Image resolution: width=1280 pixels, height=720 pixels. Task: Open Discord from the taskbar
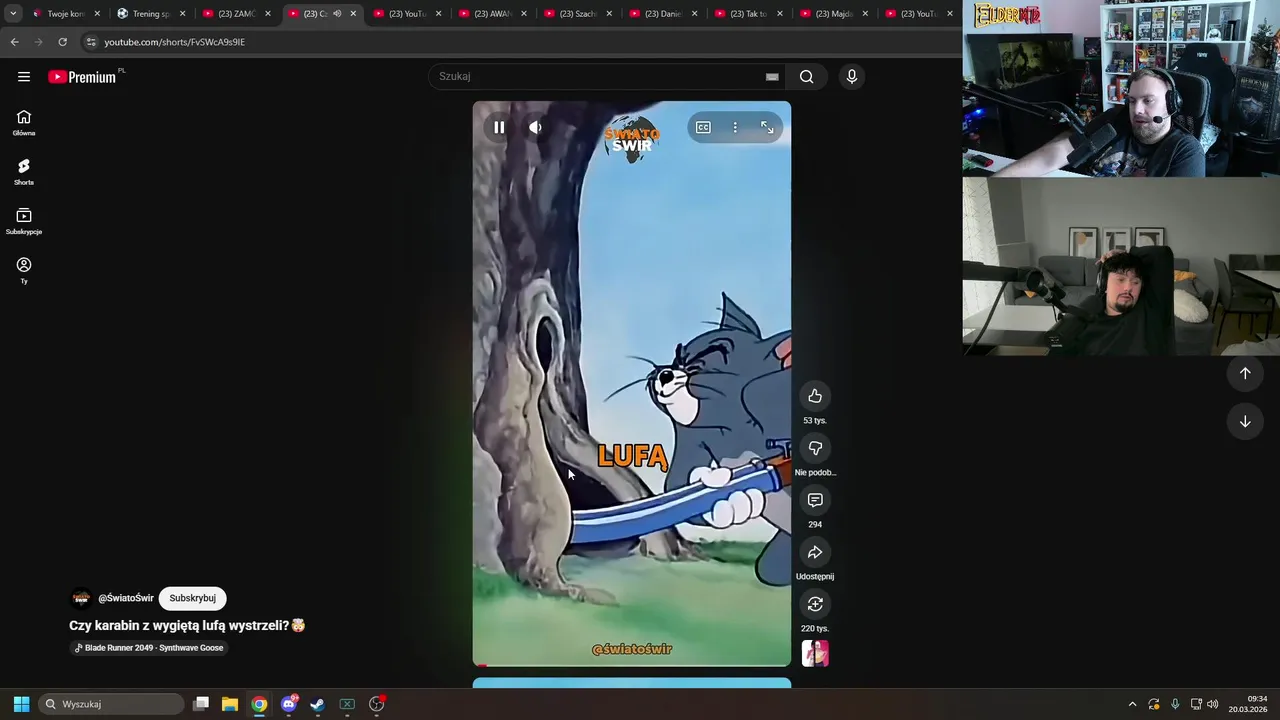(288, 704)
